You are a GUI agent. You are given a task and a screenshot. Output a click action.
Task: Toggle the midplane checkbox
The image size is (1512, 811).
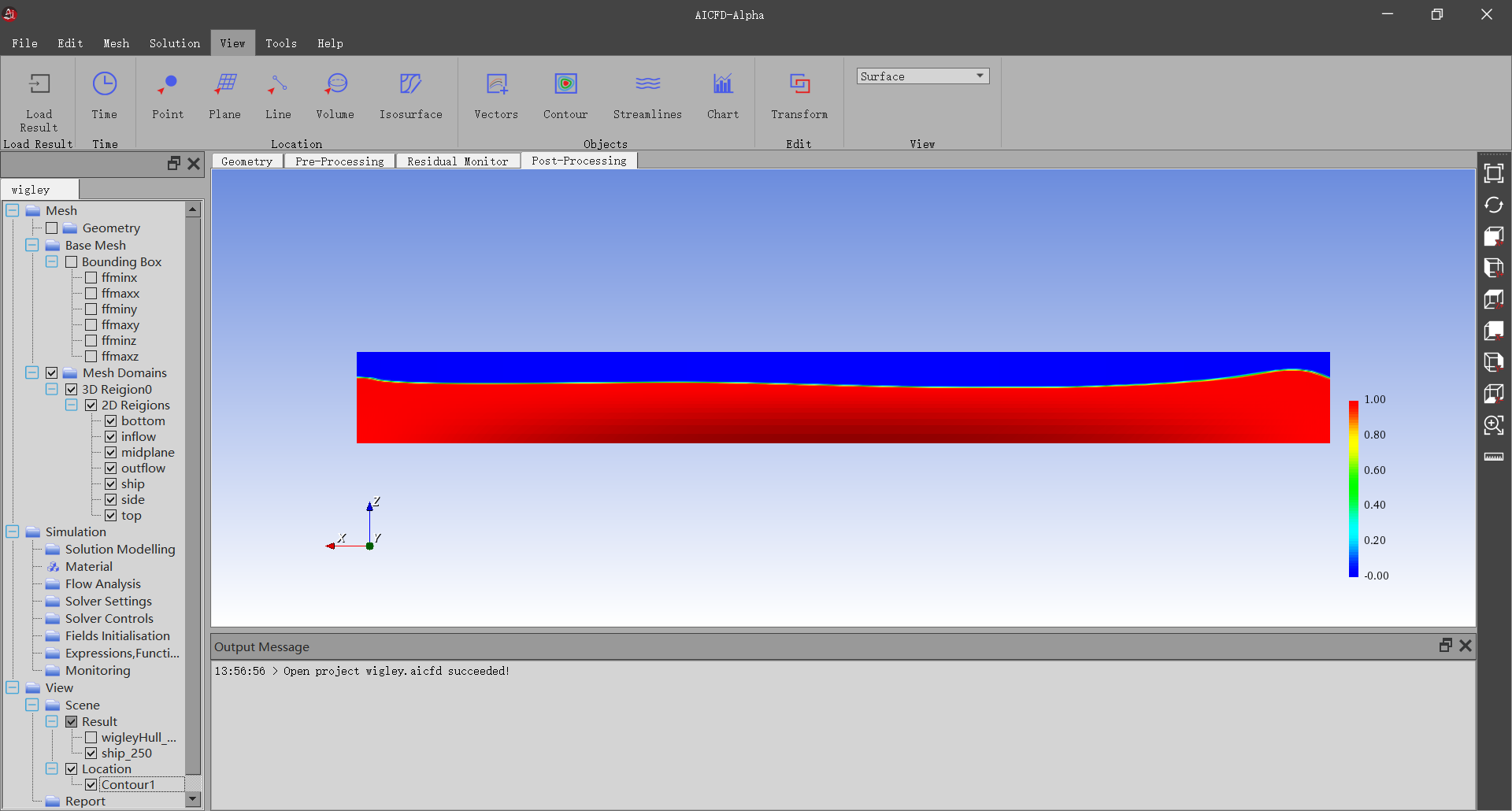(x=111, y=453)
